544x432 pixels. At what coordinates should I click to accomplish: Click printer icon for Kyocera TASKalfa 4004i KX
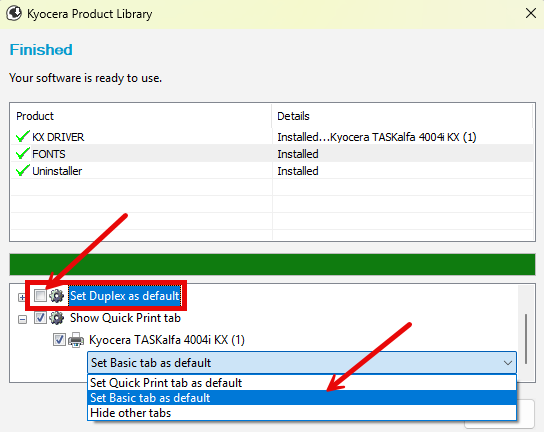click(x=76, y=340)
